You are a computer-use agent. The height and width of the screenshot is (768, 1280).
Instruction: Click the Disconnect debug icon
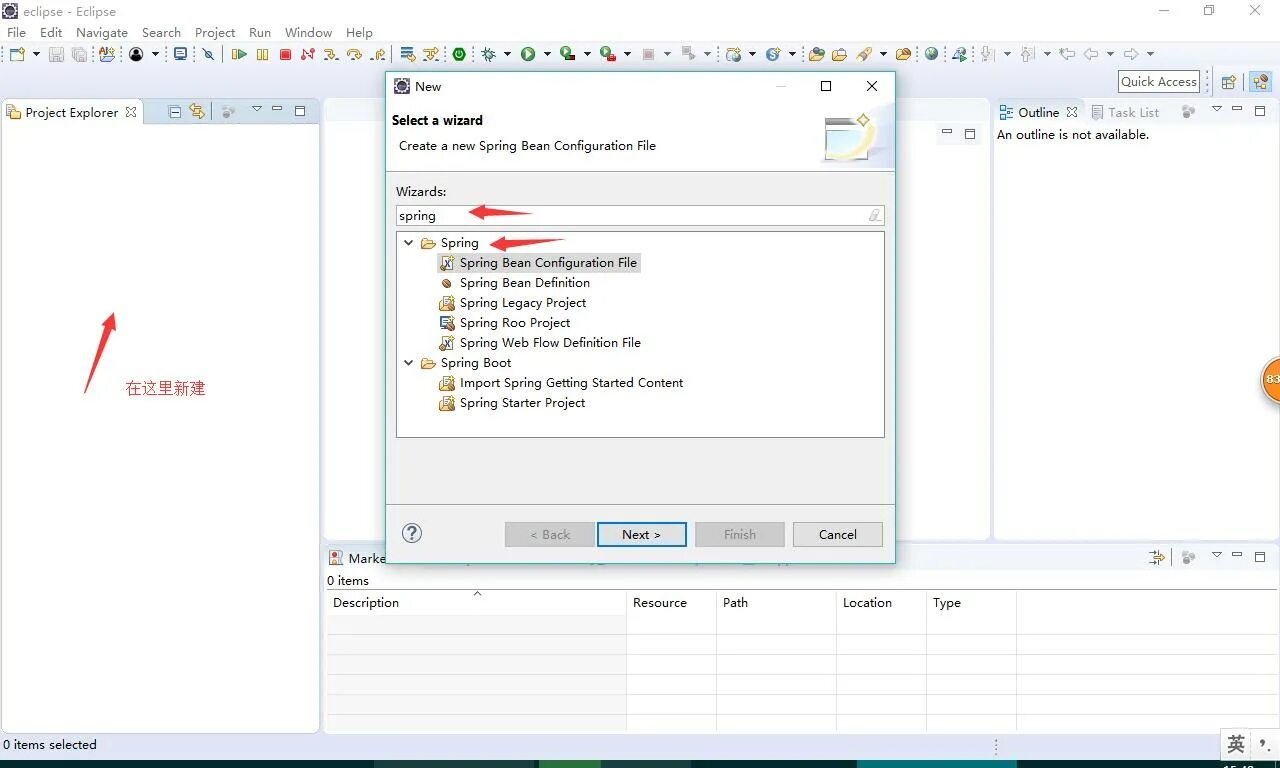[308, 54]
